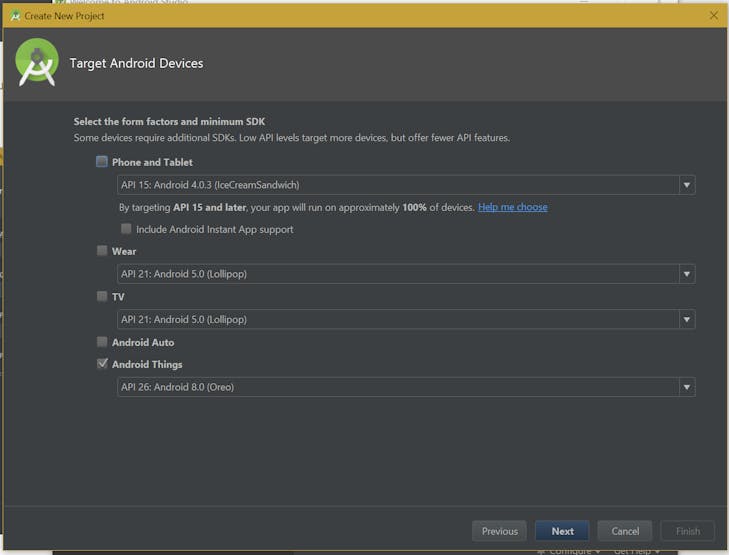The height and width of the screenshot is (555, 729).
Task: Open the Get Help menu below dialog
Action: pos(635,551)
